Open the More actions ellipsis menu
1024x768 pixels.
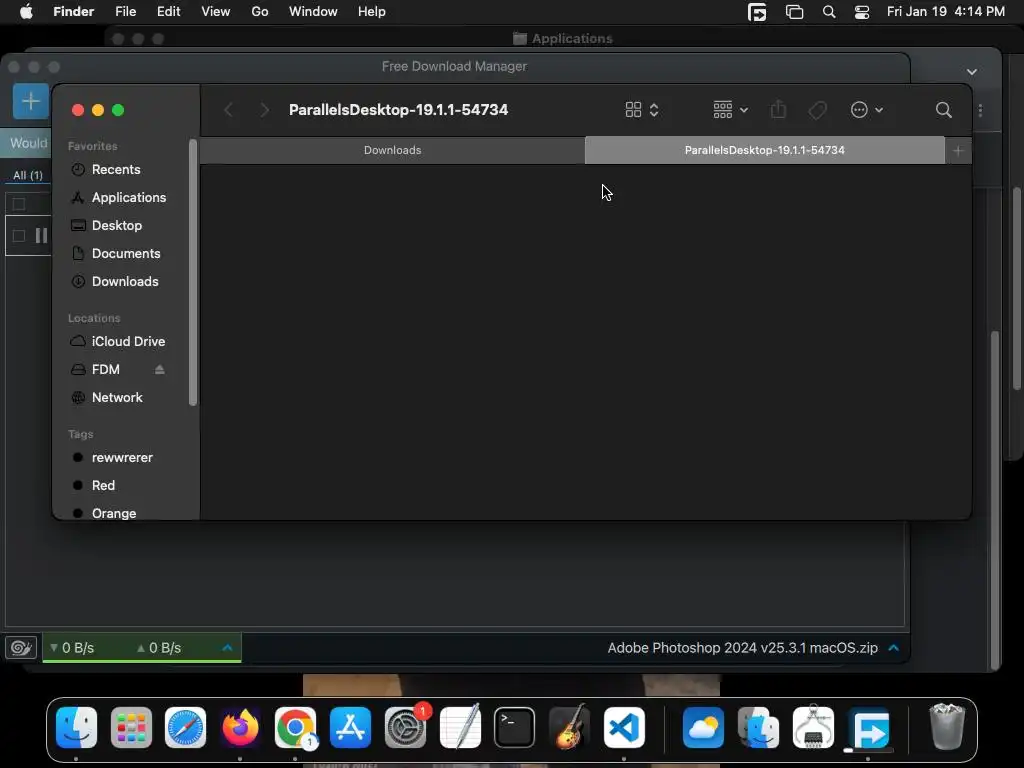pos(867,110)
